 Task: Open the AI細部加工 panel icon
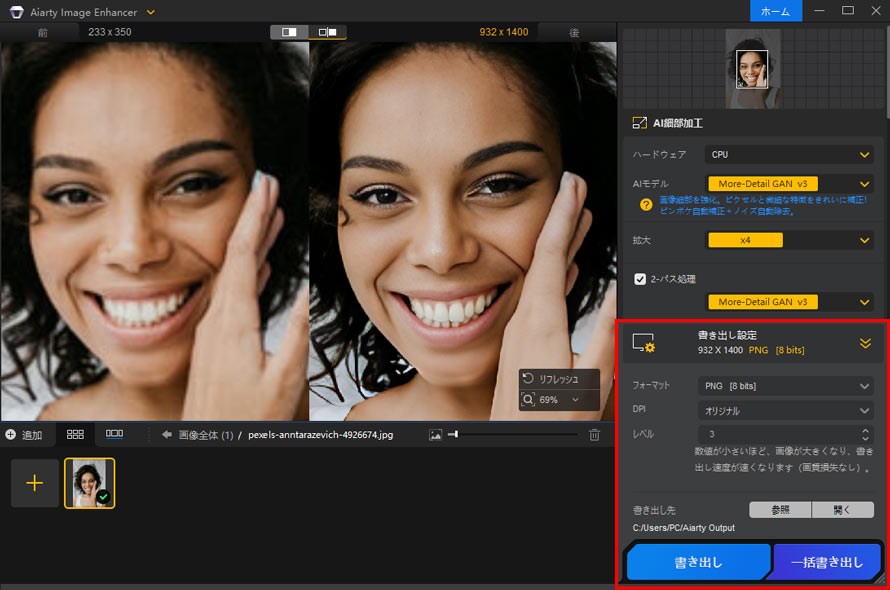(640, 122)
